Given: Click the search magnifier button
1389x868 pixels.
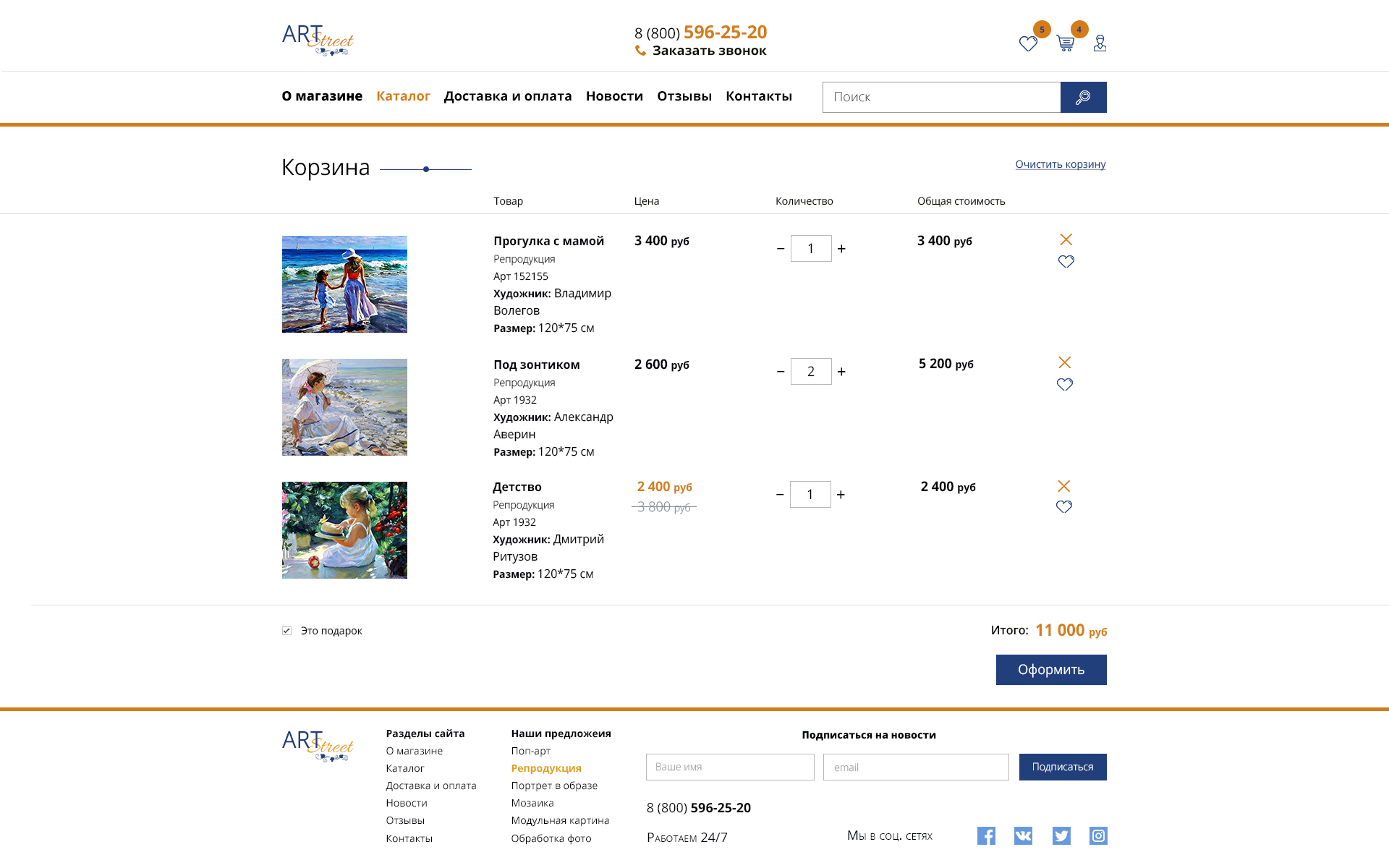Looking at the screenshot, I should point(1083,97).
